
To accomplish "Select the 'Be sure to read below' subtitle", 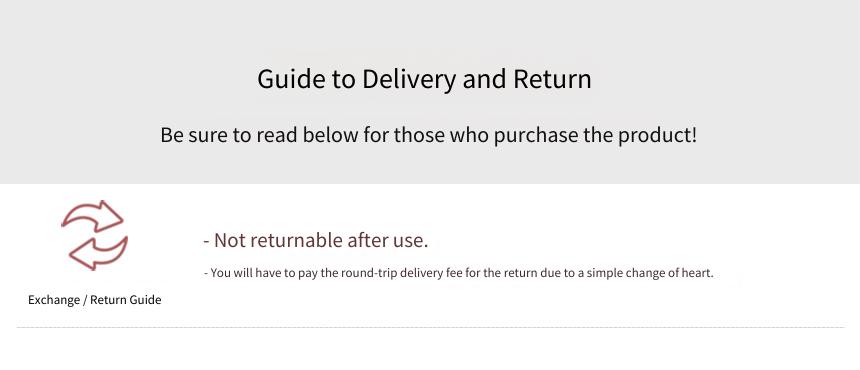I will coord(428,135).
